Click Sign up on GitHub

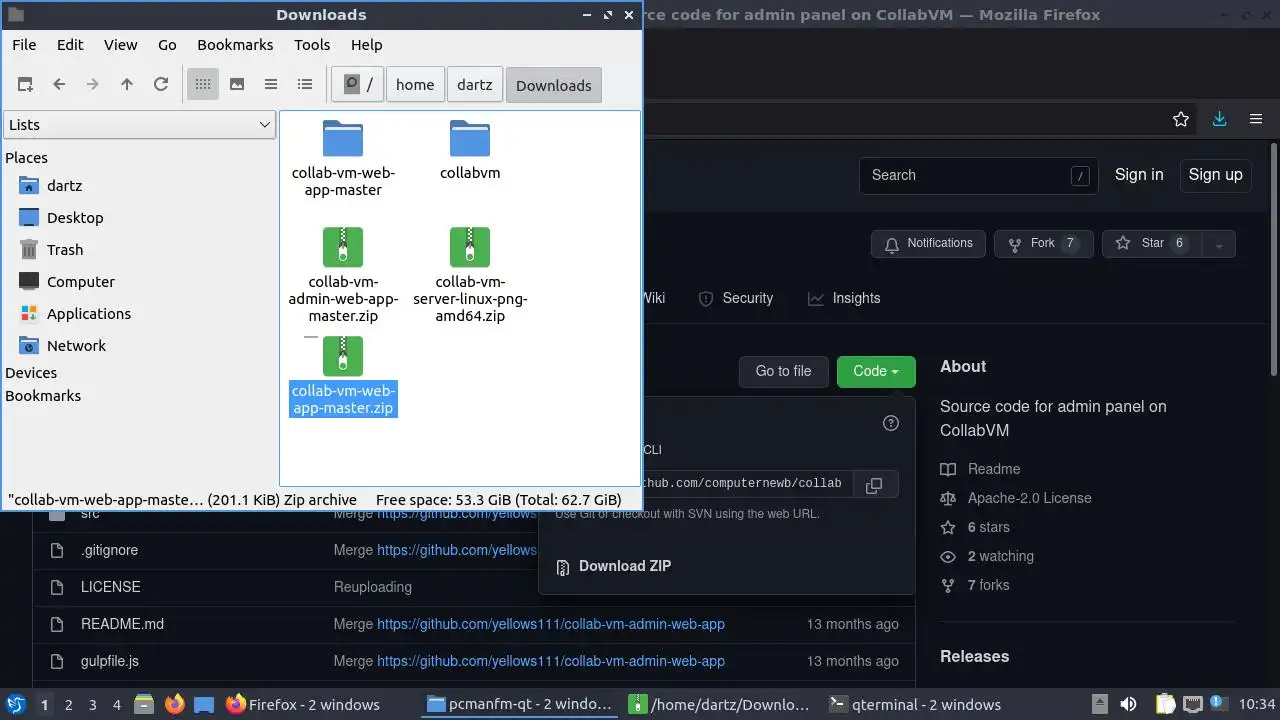click(1215, 175)
